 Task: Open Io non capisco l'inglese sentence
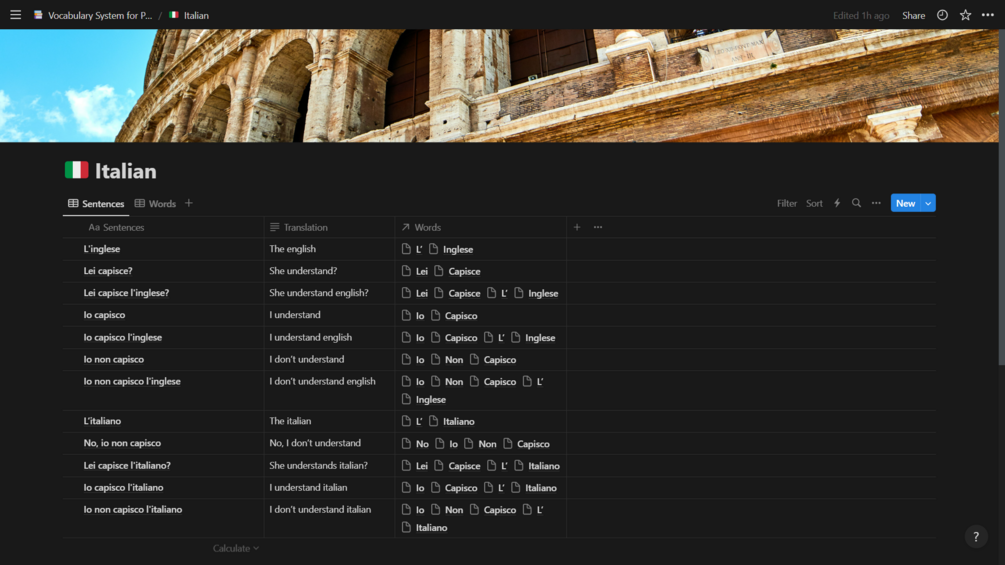pyautogui.click(x=132, y=381)
